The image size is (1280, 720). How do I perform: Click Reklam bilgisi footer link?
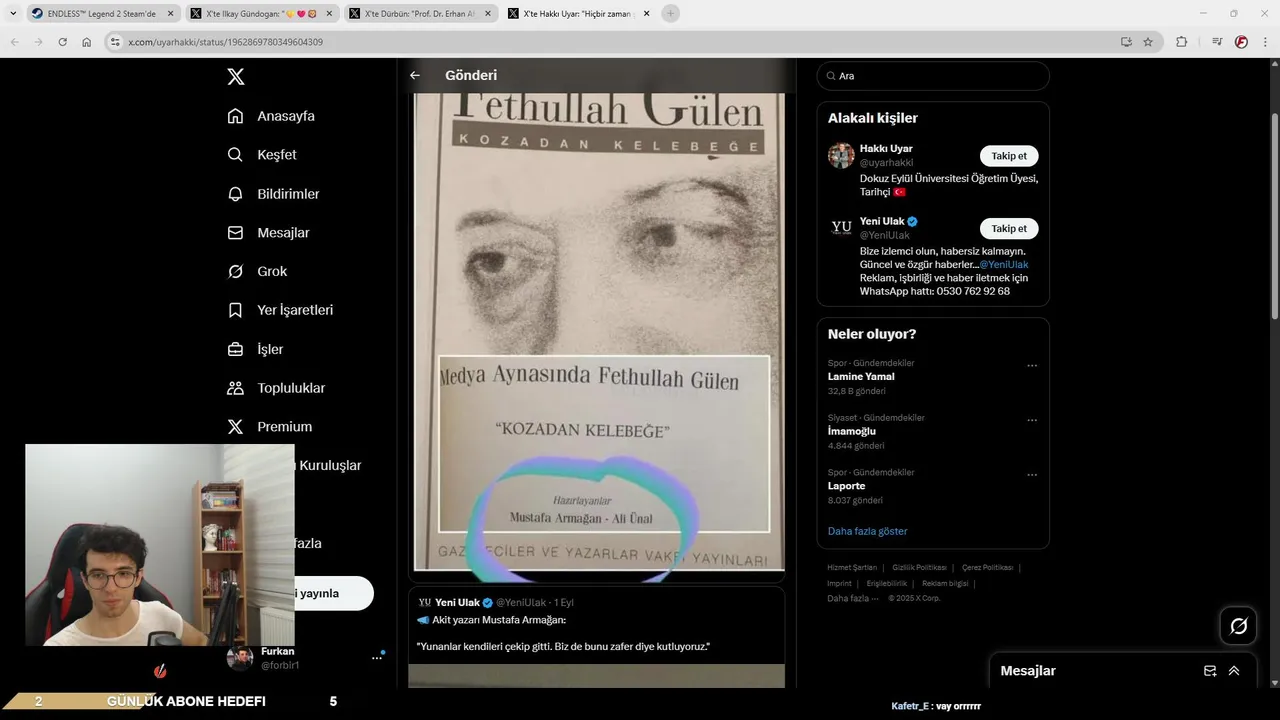(945, 583)
